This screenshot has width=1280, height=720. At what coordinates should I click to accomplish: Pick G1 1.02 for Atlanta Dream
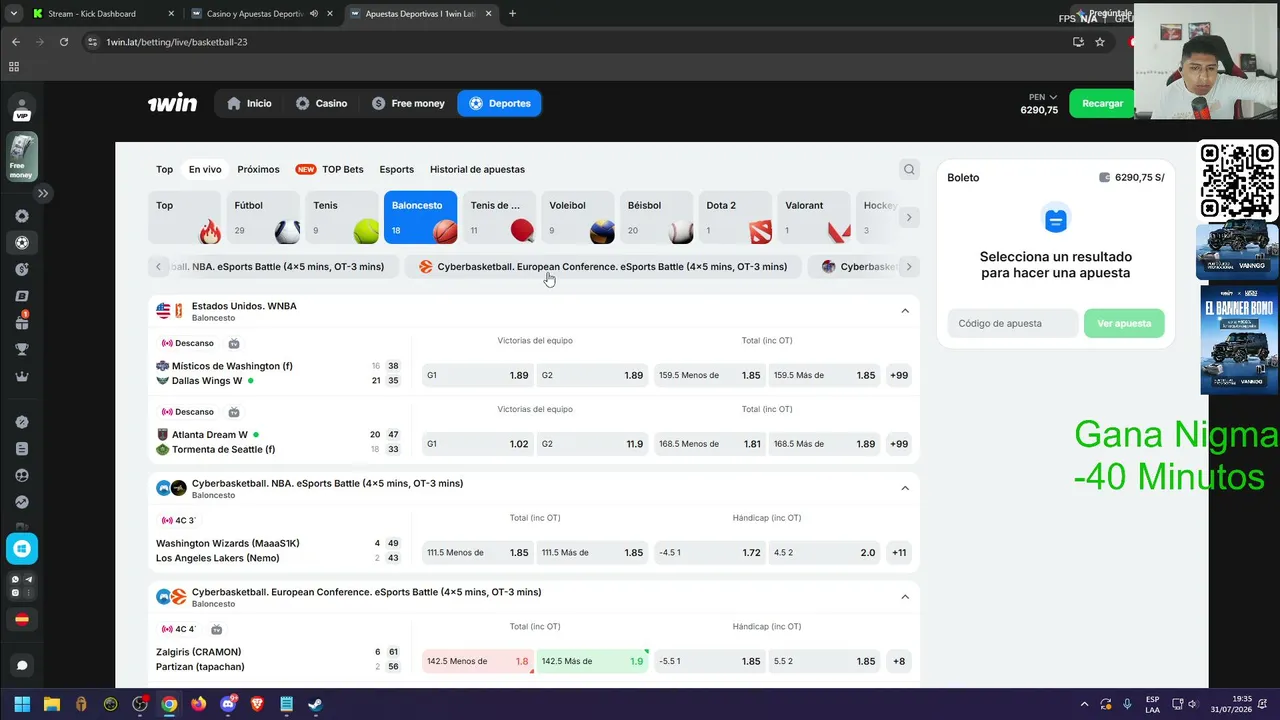[477, 444]
